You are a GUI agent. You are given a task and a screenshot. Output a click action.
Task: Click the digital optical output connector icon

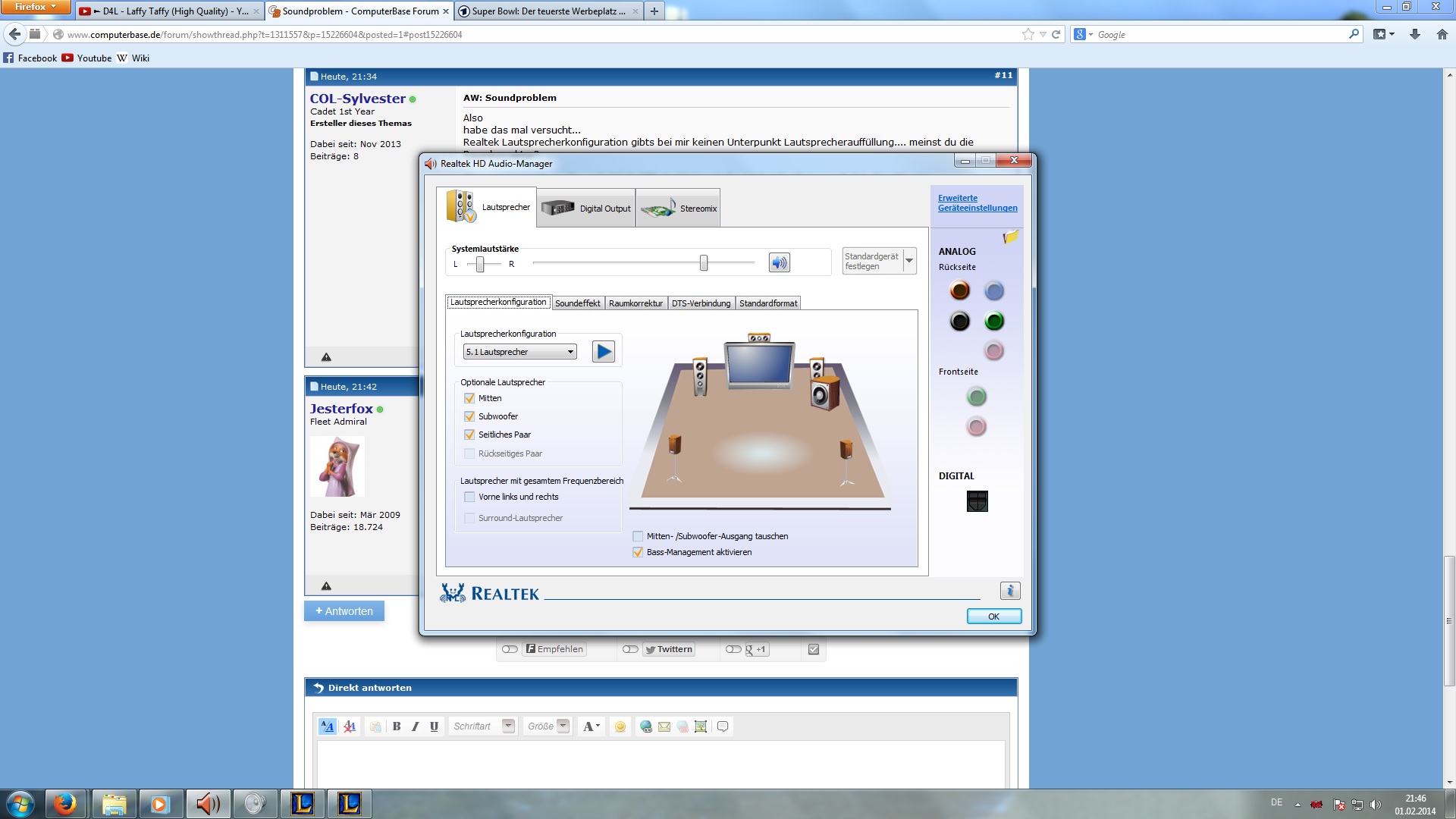click(x=977, y=501)
